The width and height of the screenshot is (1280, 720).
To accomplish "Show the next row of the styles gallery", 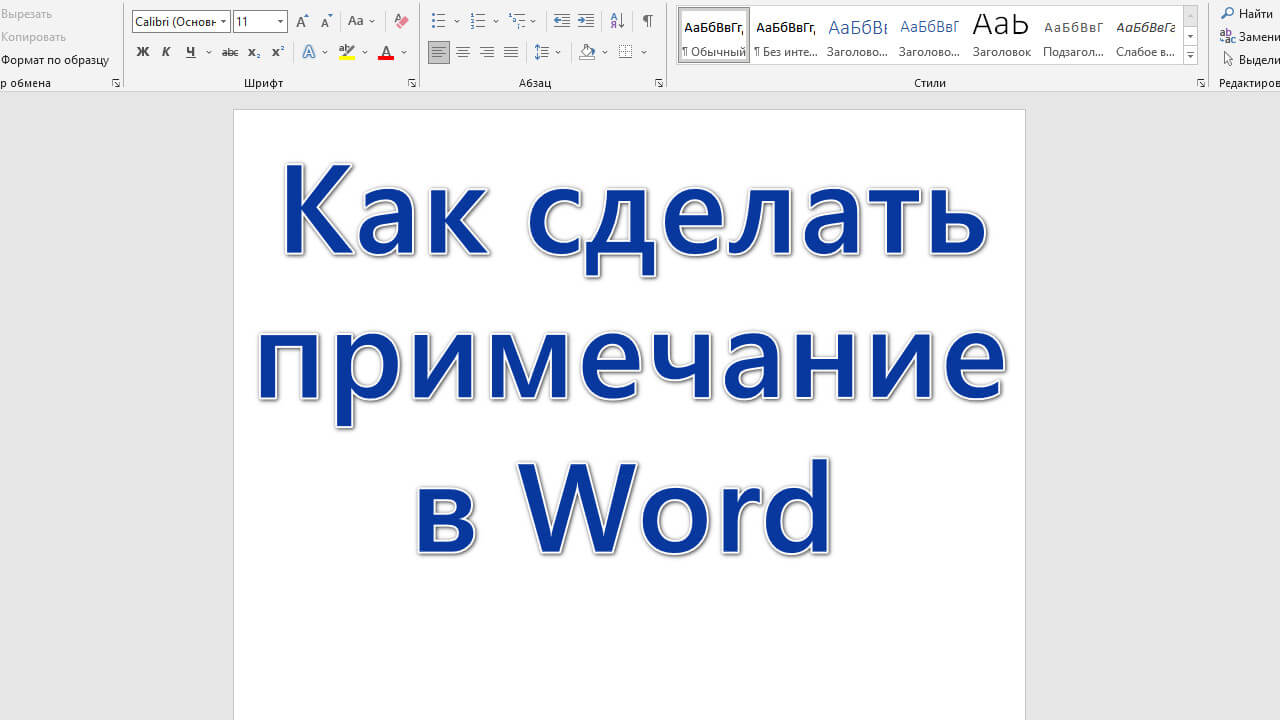I will [x=1190, y=37].
